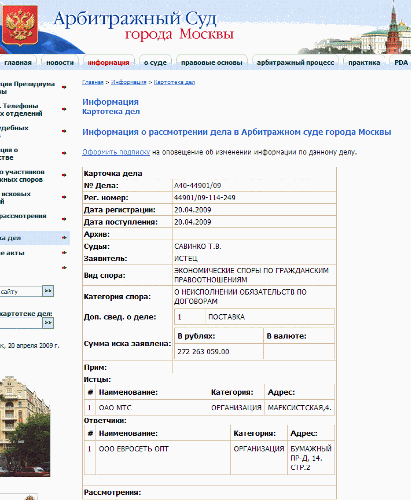The width and height of the screenshot is (411, 500).
Task: Open the PDA version tab
Action: [401, 63]
